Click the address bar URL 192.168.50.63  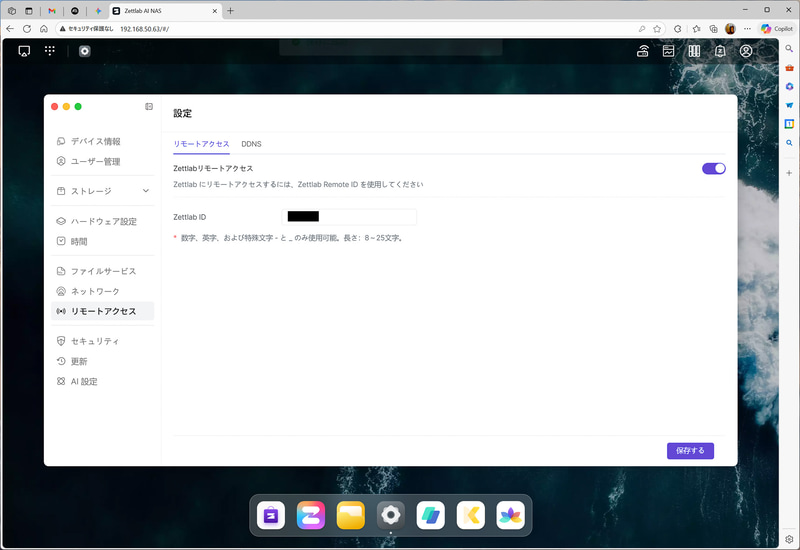[x=145, y=29]
